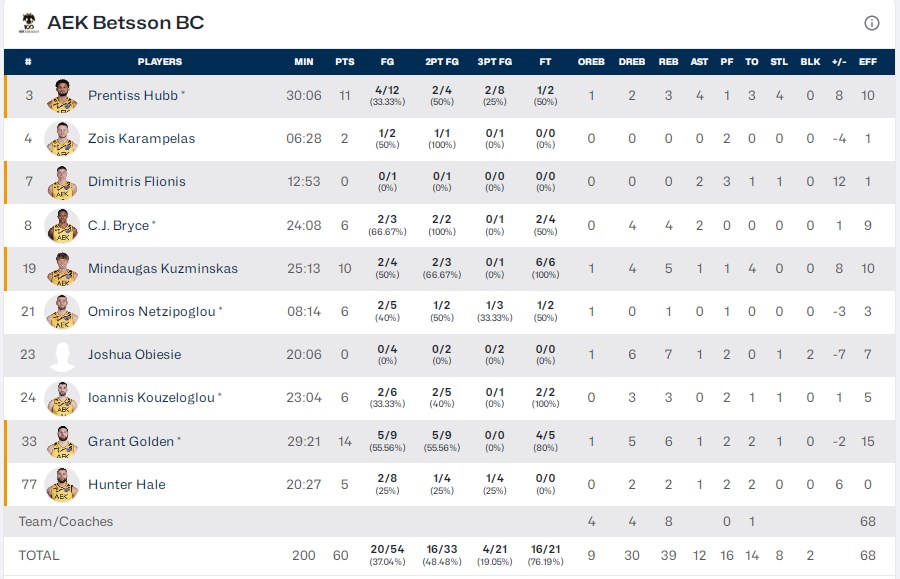Viewport: 900px width, 579px height.
Task: Sort players by EFF column
Action: point(867,62)
